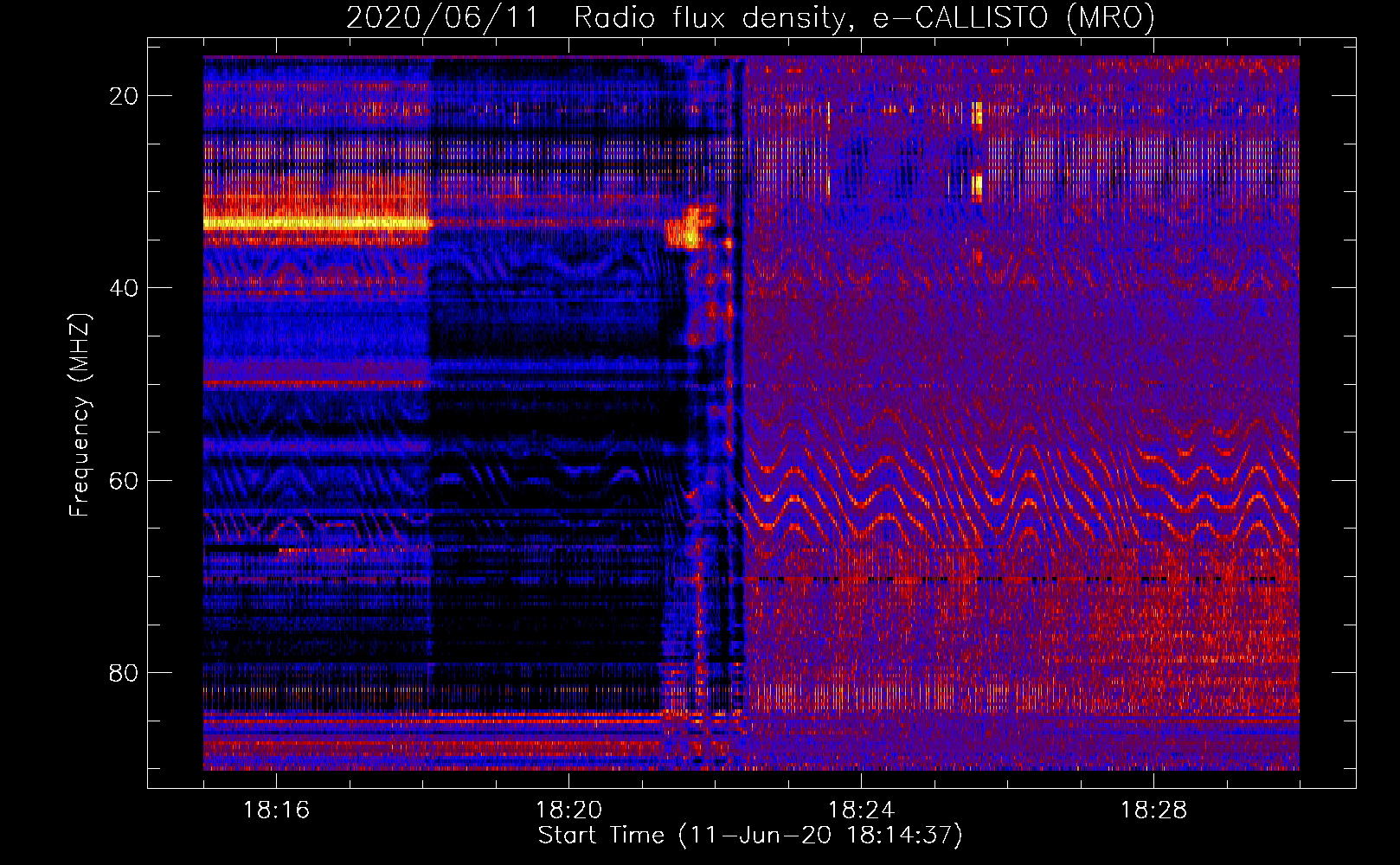Click the '60' frequency tick label
This screenshot has width=1400, height=865.
tap(124, 480)
